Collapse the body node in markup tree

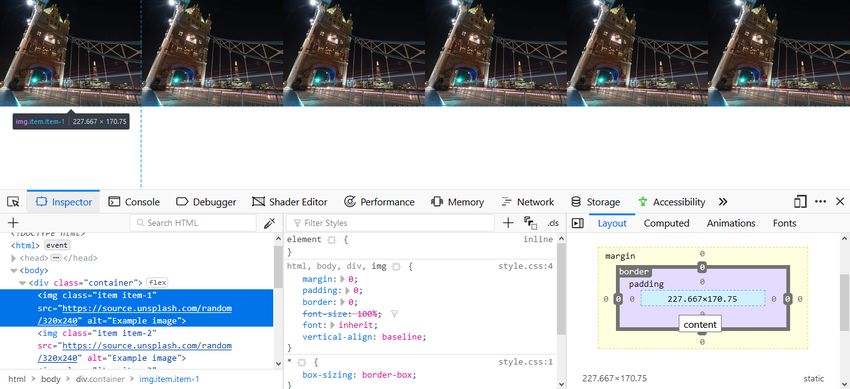pos(14,270)
